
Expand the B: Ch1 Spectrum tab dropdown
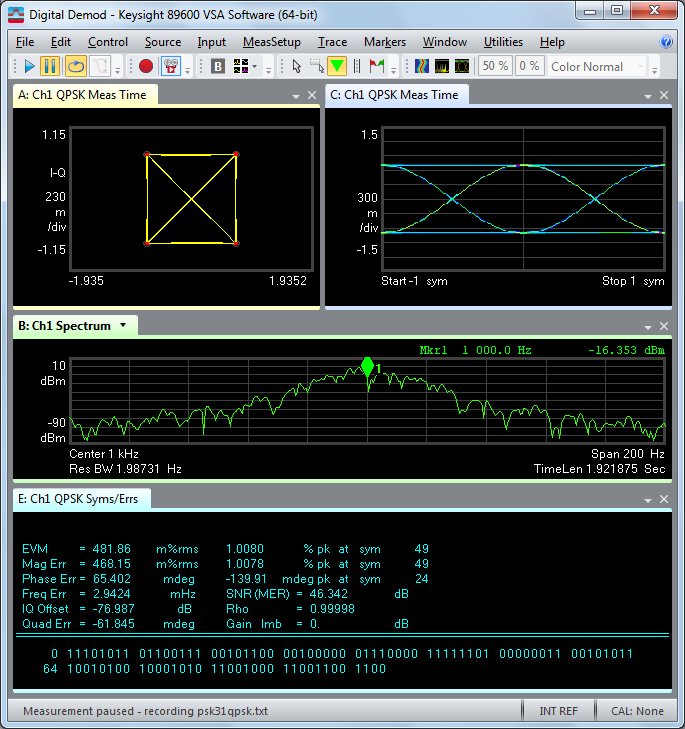click(123, 325)
